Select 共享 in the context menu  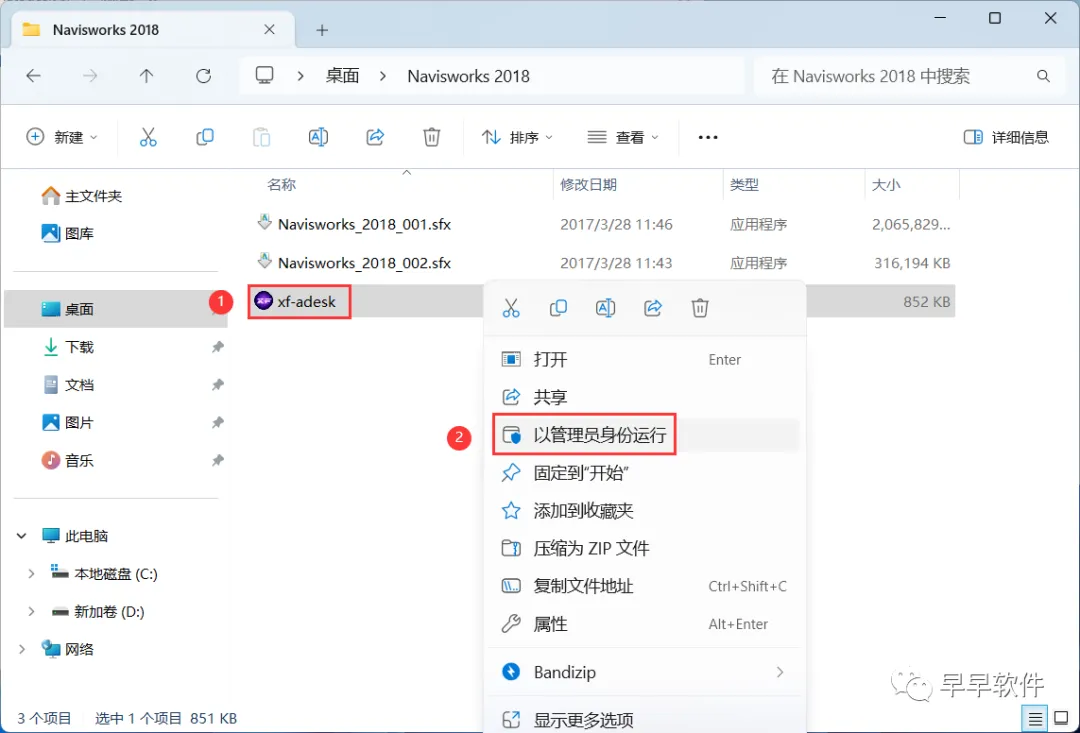coord(645,397)
